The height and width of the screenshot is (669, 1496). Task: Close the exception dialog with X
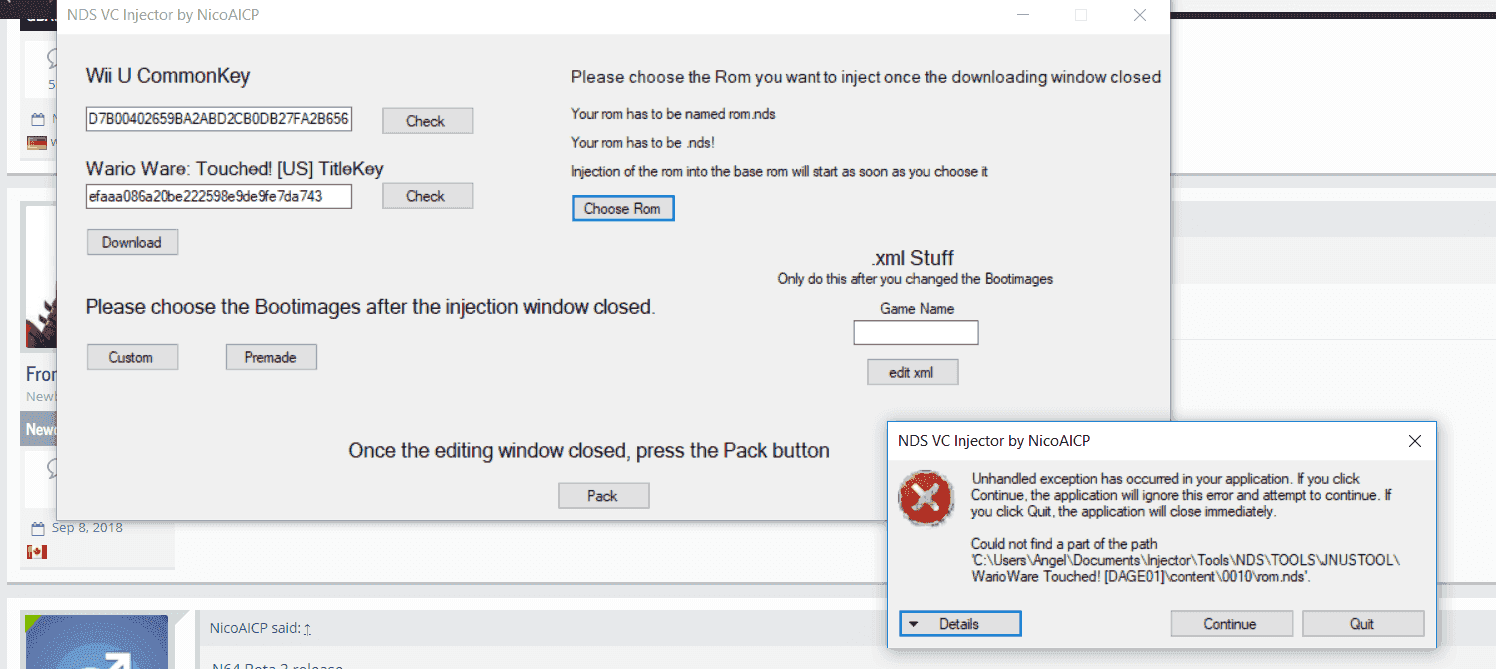coord(1415,440)
